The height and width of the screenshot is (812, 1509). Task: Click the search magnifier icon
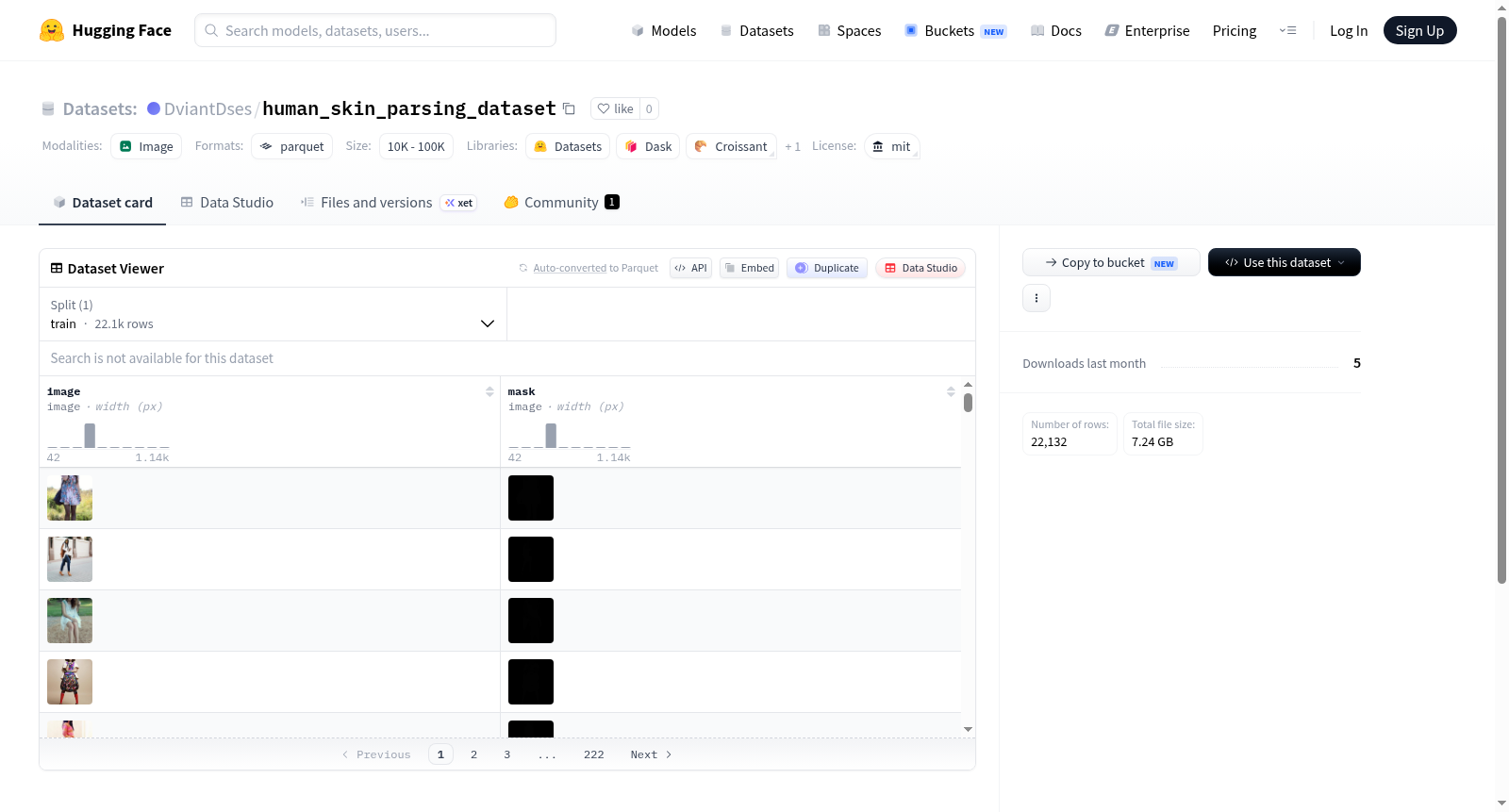[211, 30]
